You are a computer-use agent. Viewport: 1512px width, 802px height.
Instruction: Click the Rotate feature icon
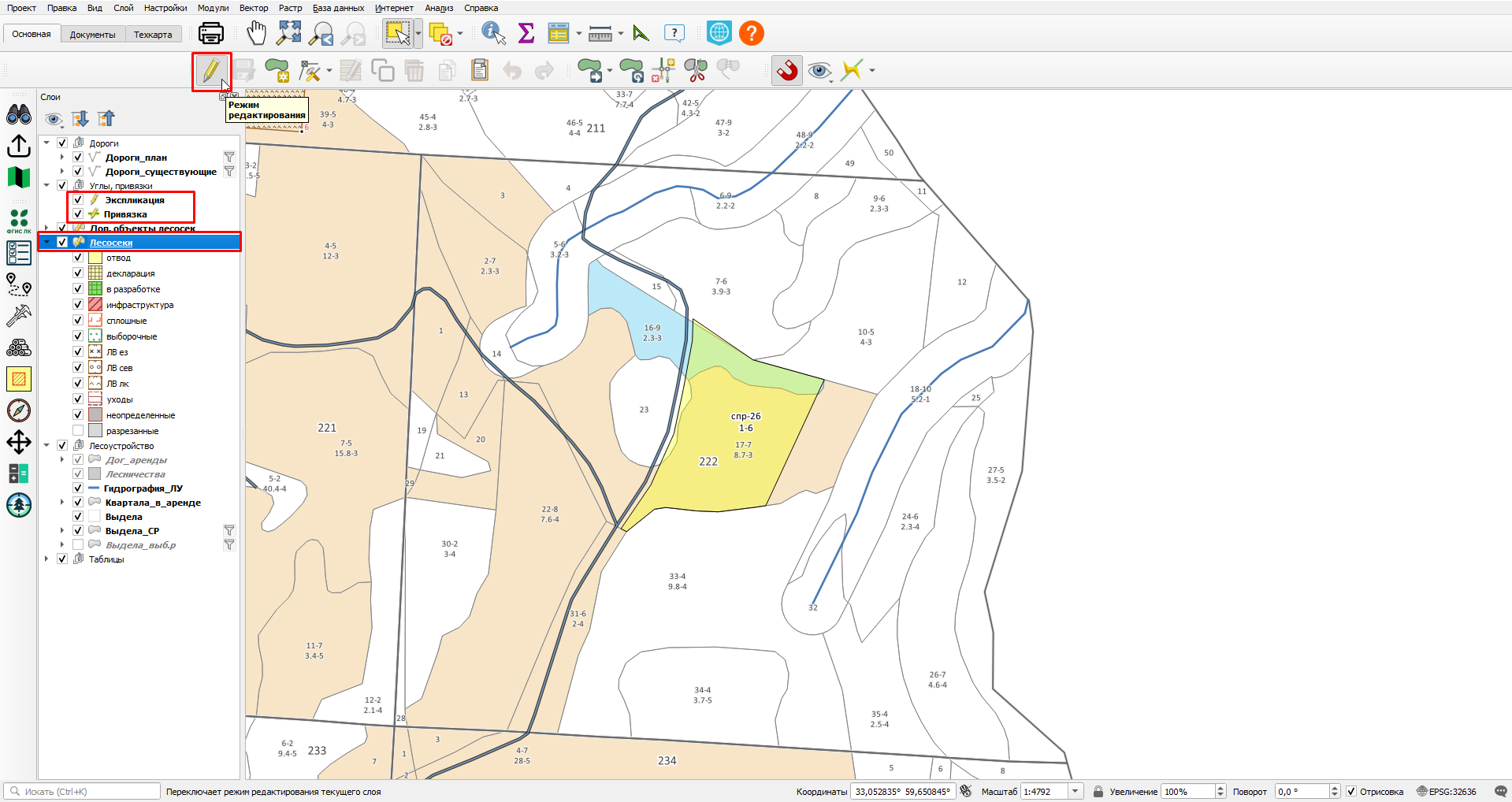[632, 71]
